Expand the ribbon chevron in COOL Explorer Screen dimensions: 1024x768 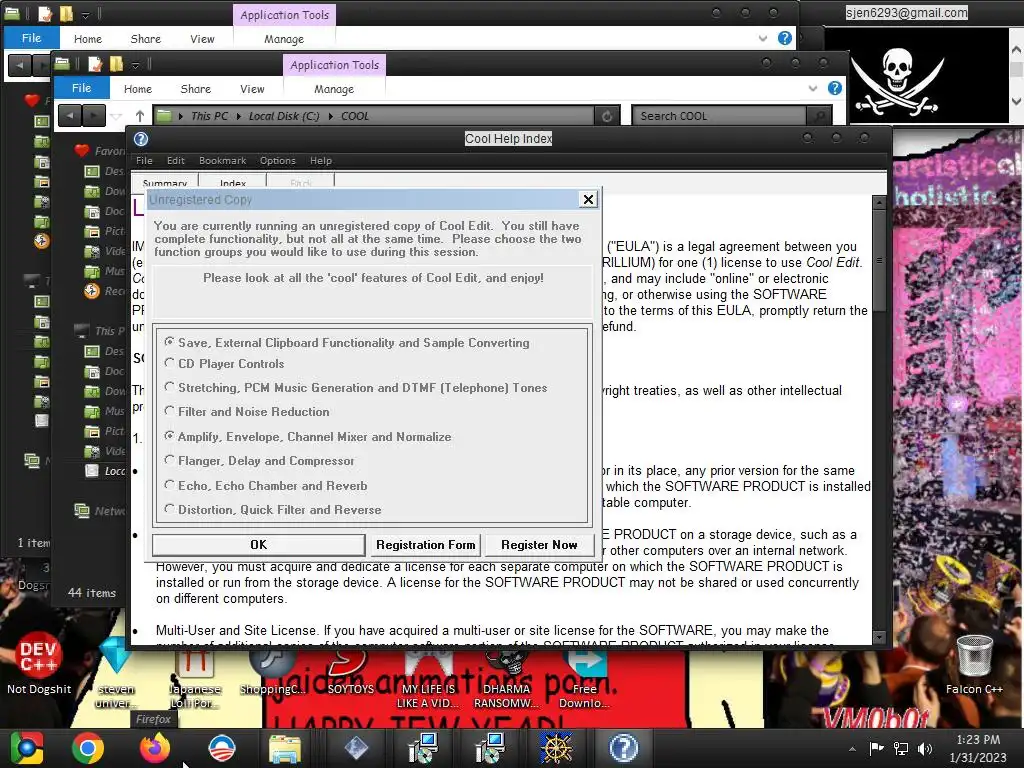(812, 88)
